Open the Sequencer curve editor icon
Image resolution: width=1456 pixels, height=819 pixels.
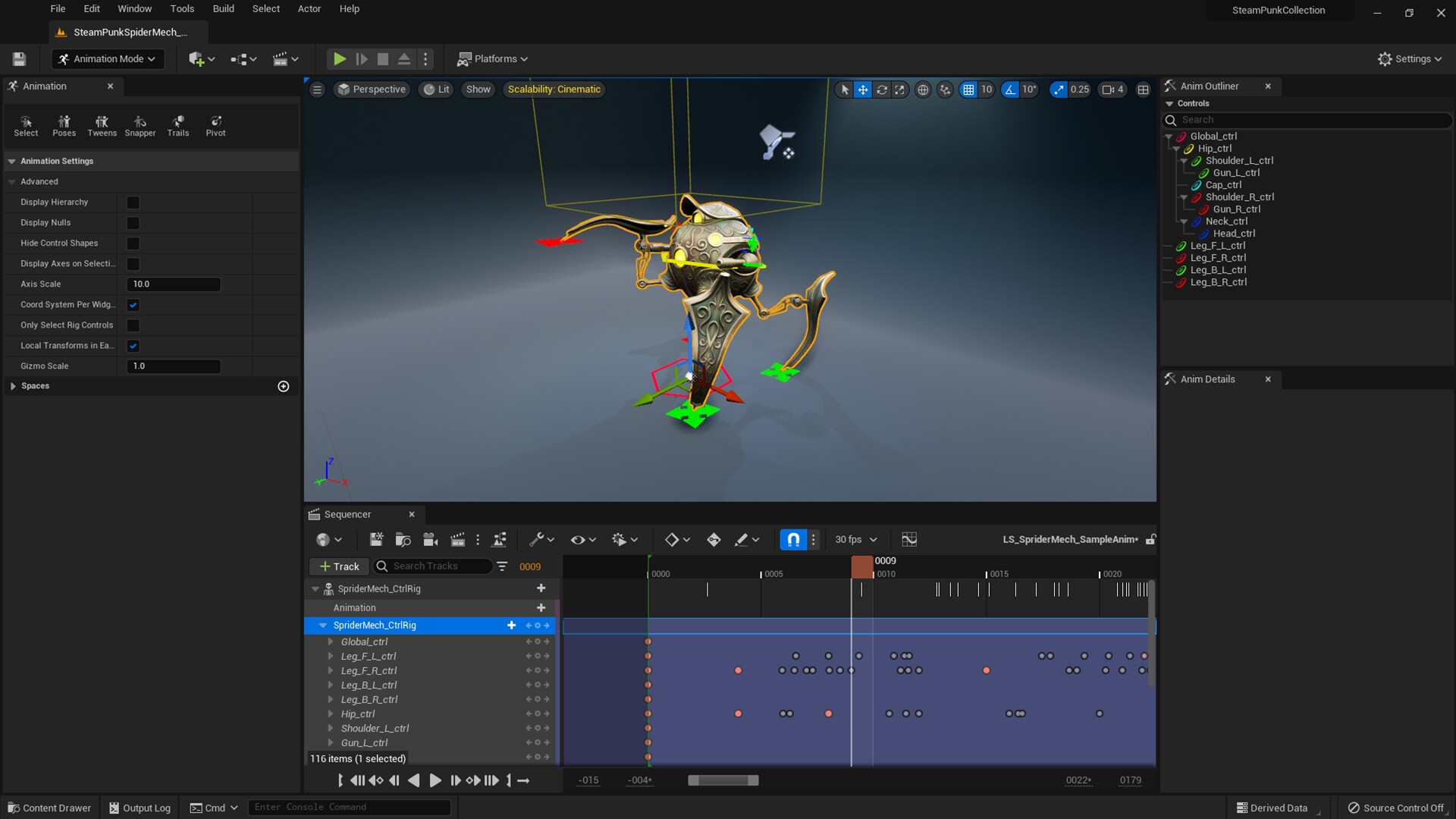point(909,539)
